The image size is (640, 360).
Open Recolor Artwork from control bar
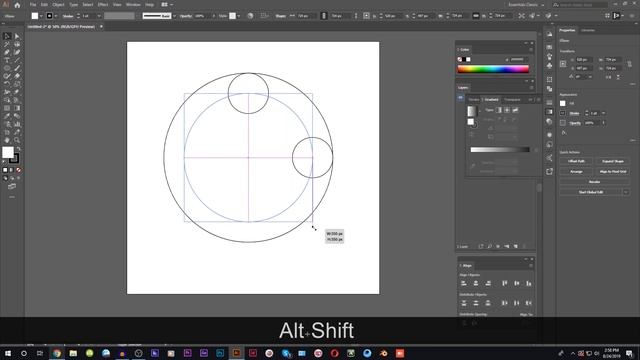tap(250, 16)
